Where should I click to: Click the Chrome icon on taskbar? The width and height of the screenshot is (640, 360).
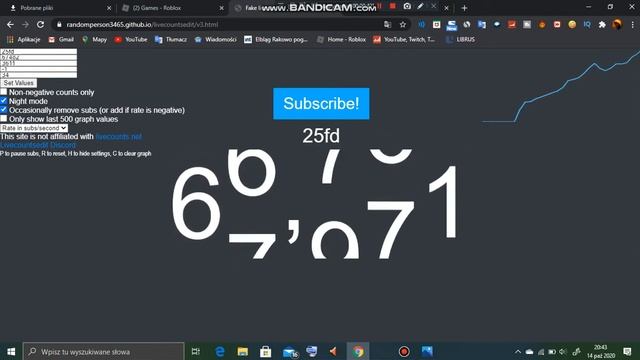pos(358,351)
